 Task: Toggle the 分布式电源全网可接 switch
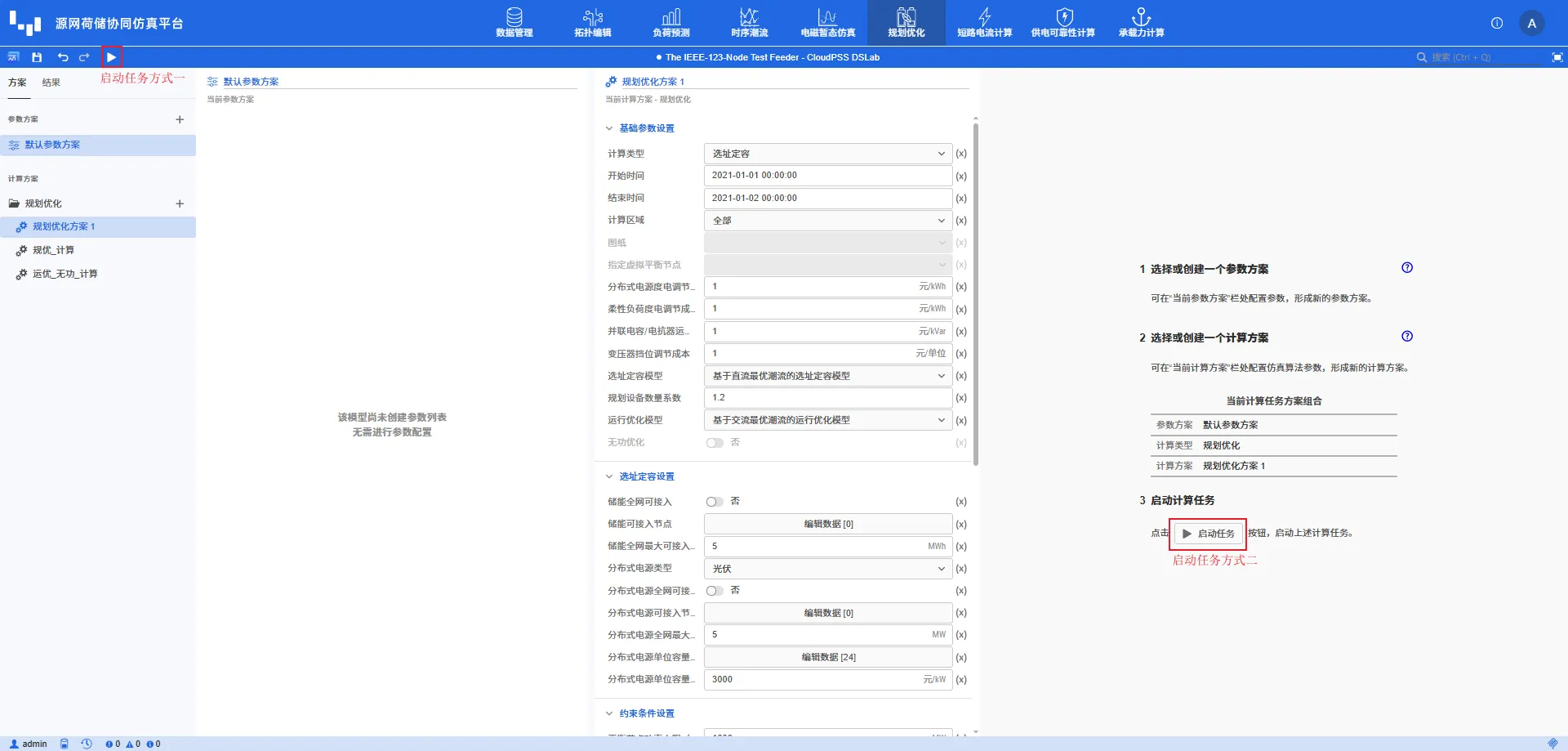coord(715,591)
